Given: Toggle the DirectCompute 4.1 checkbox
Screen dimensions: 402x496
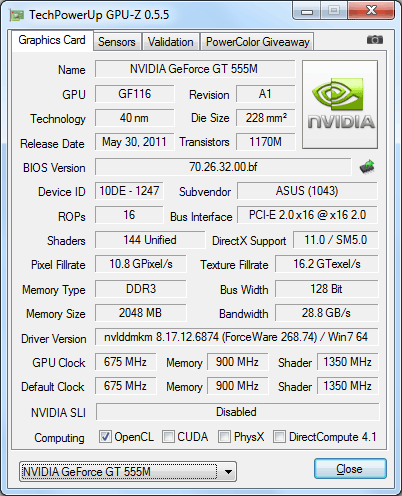Looking at the screenshot, I should (279, 436).
